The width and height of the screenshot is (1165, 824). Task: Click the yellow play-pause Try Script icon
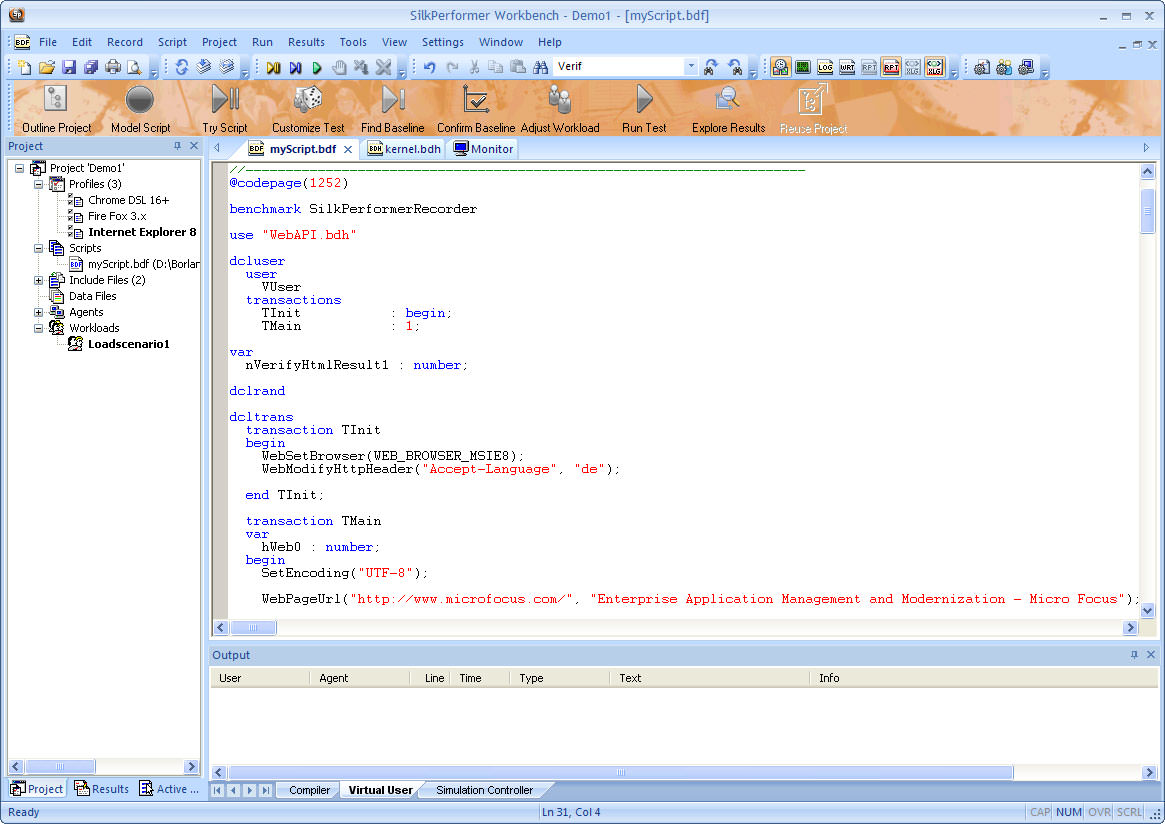[273, 68]
